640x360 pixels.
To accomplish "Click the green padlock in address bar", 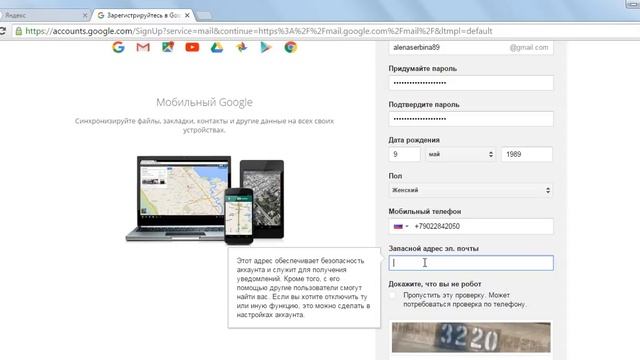I will click(19, 31).
